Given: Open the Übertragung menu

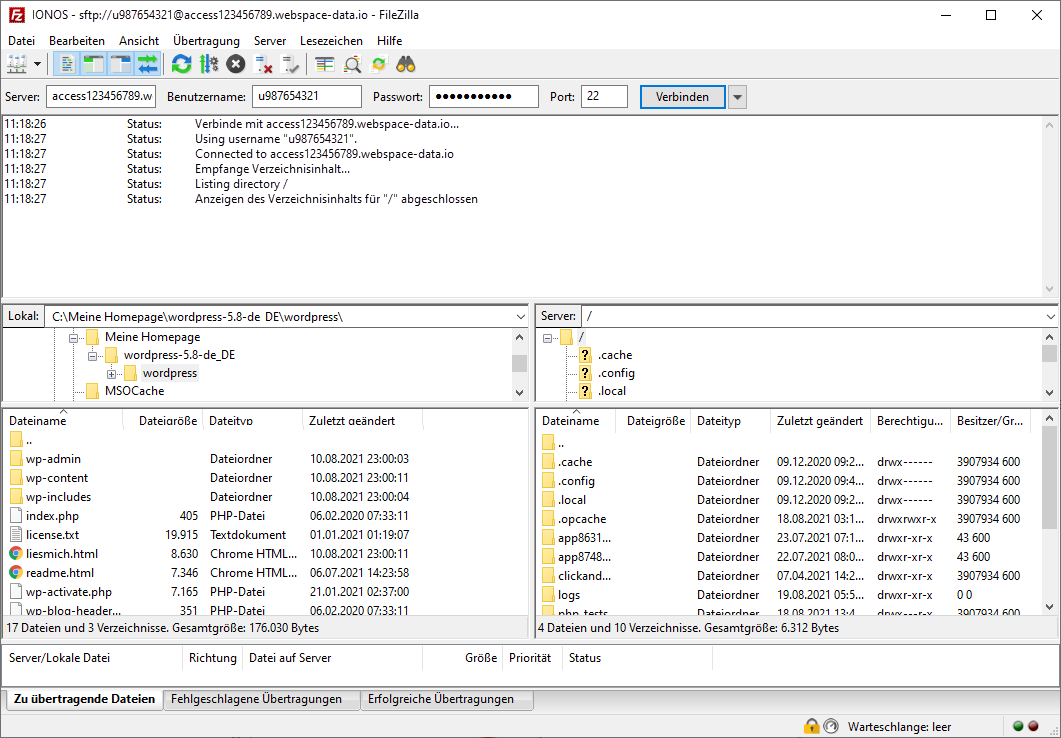Looking at the screenshot, I should (206, 41).
